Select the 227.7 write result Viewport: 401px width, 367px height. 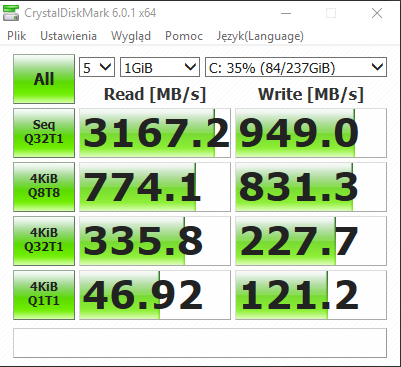click(x=311, y=241)
